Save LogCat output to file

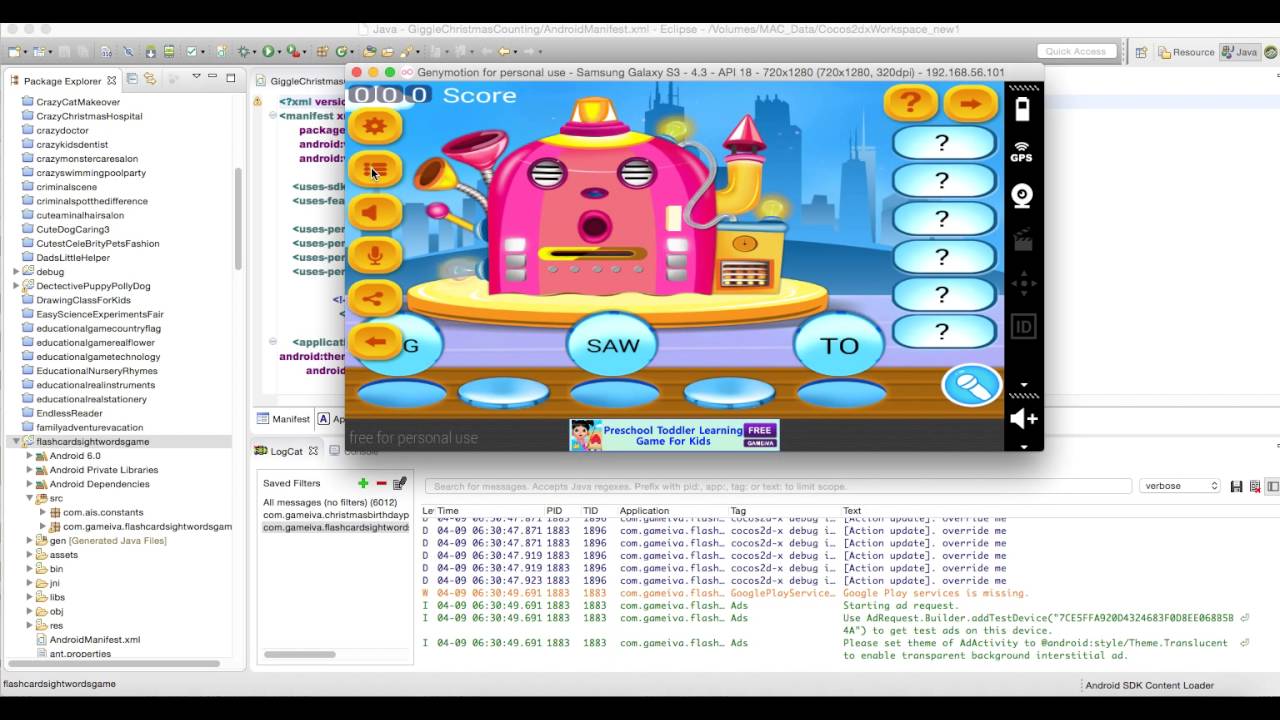1236,486
